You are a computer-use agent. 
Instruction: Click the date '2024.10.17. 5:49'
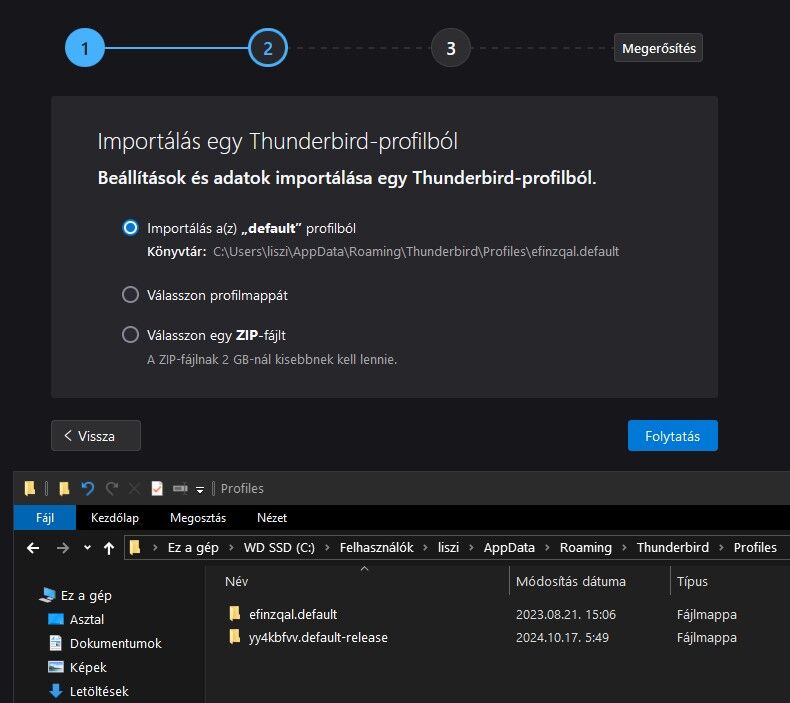click(x=562, y=637)
